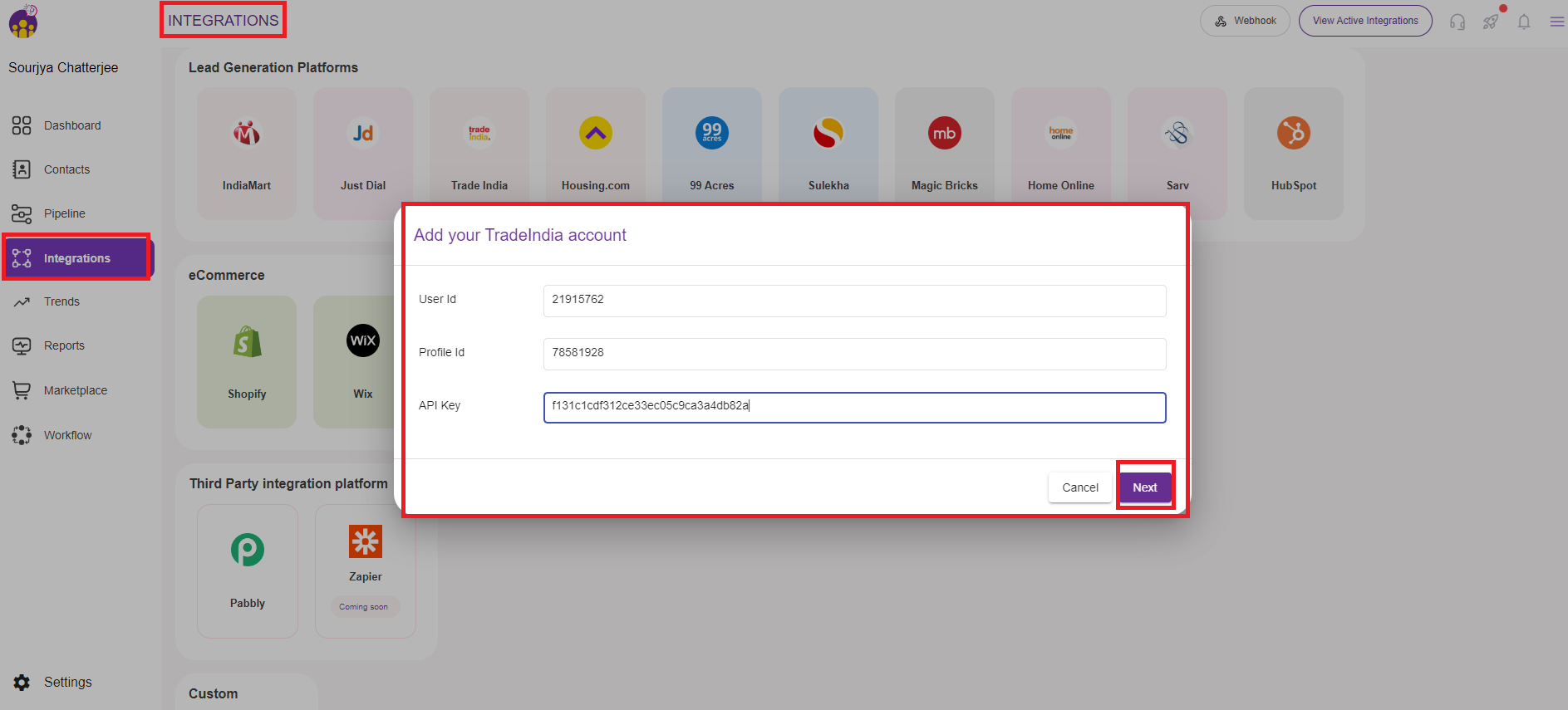The image size is (1568, 710).
Task: Open Dashboard from the sidebar
Action: [72, 125]
